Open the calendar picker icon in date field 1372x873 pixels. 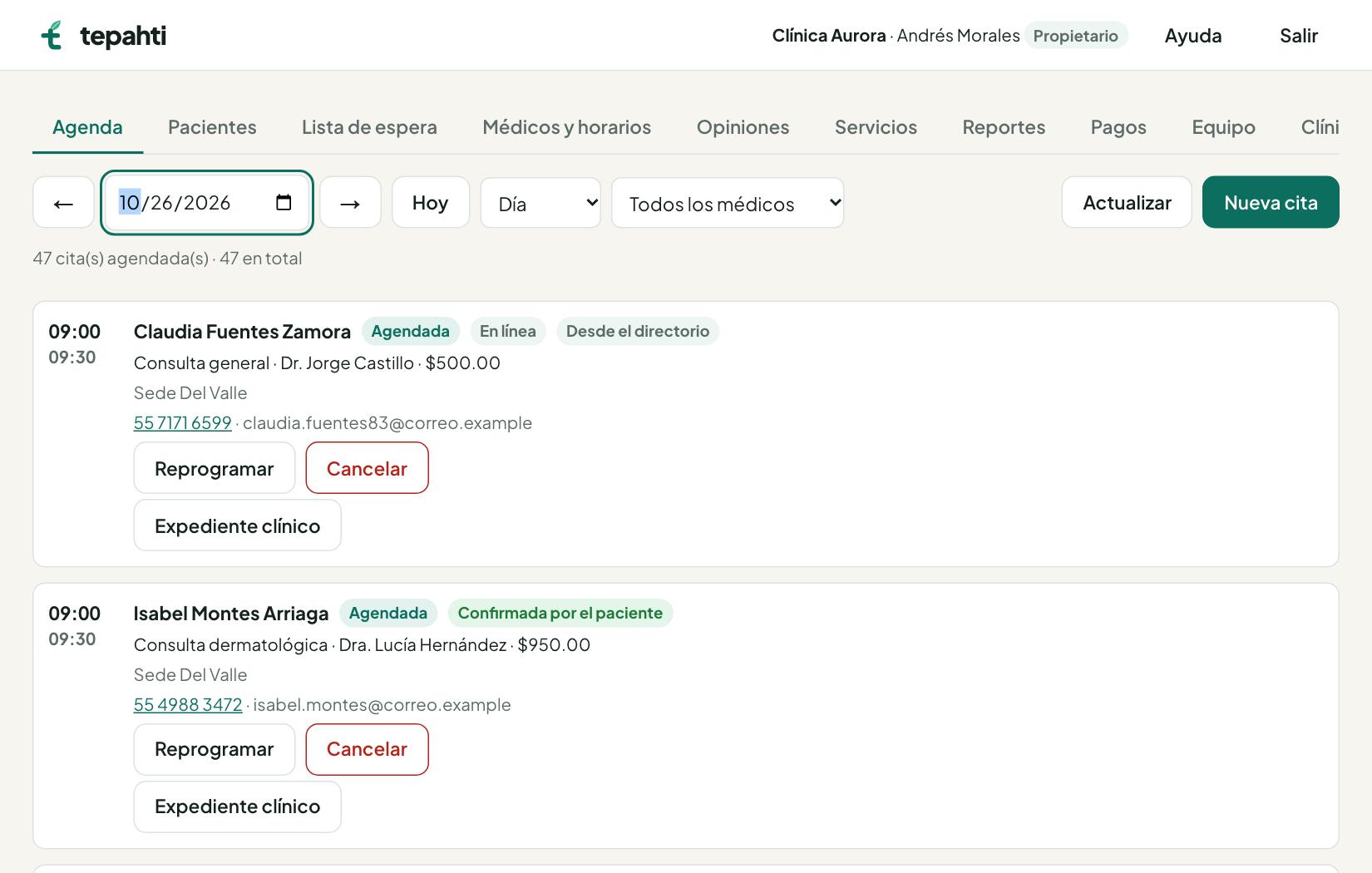pos(284,202)
